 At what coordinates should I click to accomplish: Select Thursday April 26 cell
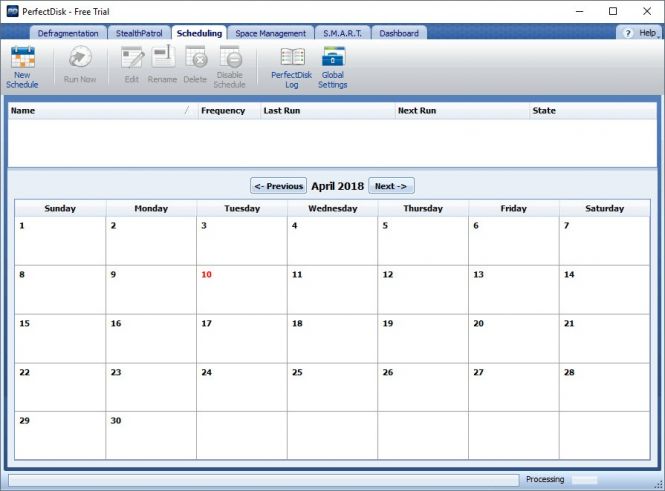coord(423,387)
